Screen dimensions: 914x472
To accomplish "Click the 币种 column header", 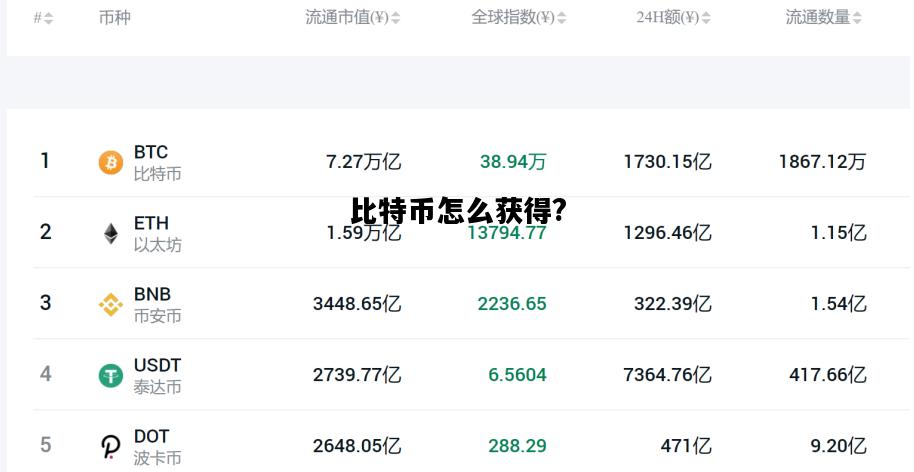I will [x=115, y=17].
